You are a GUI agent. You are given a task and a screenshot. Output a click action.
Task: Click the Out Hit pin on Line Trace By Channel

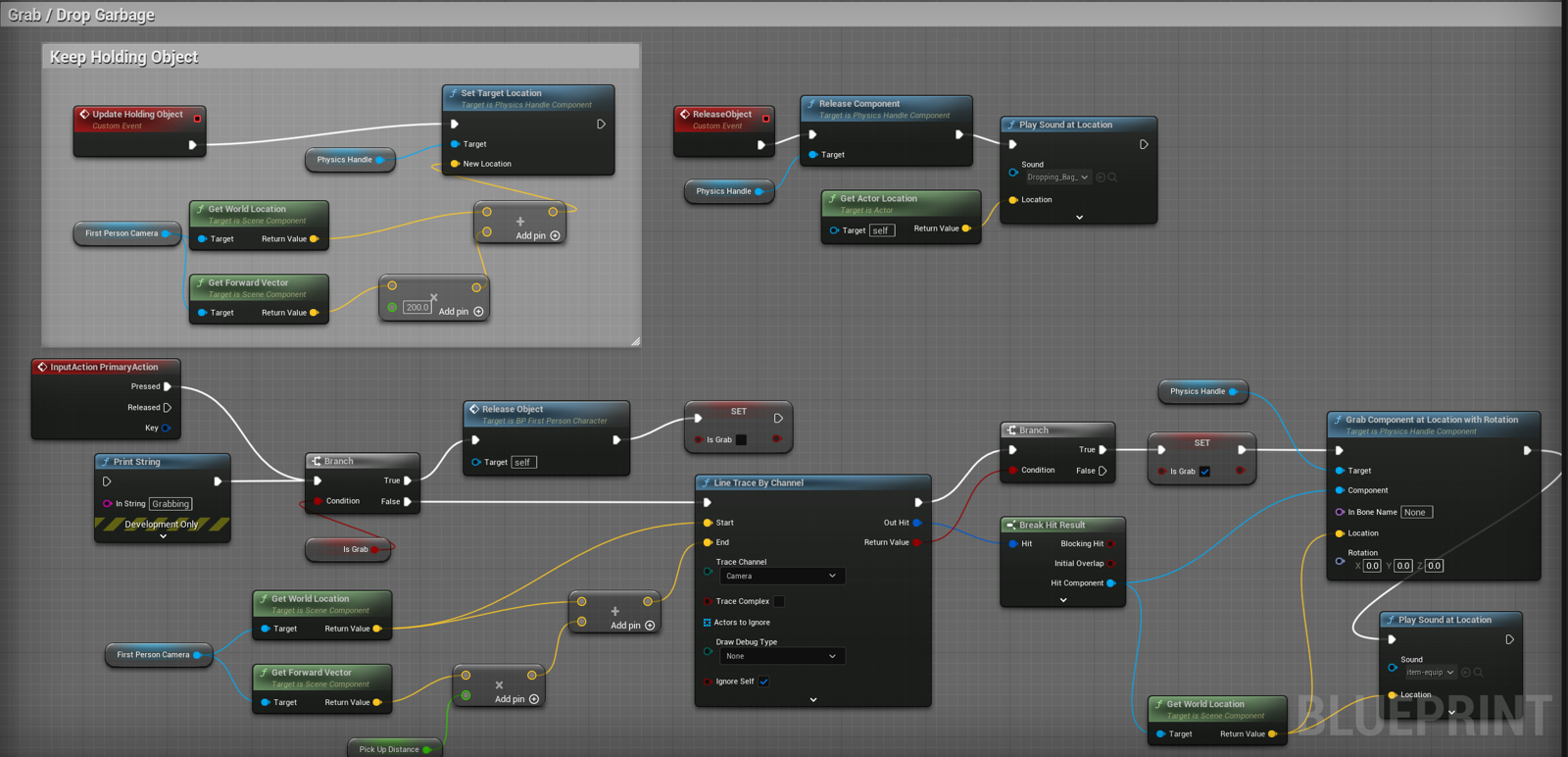tap(917, 523)
